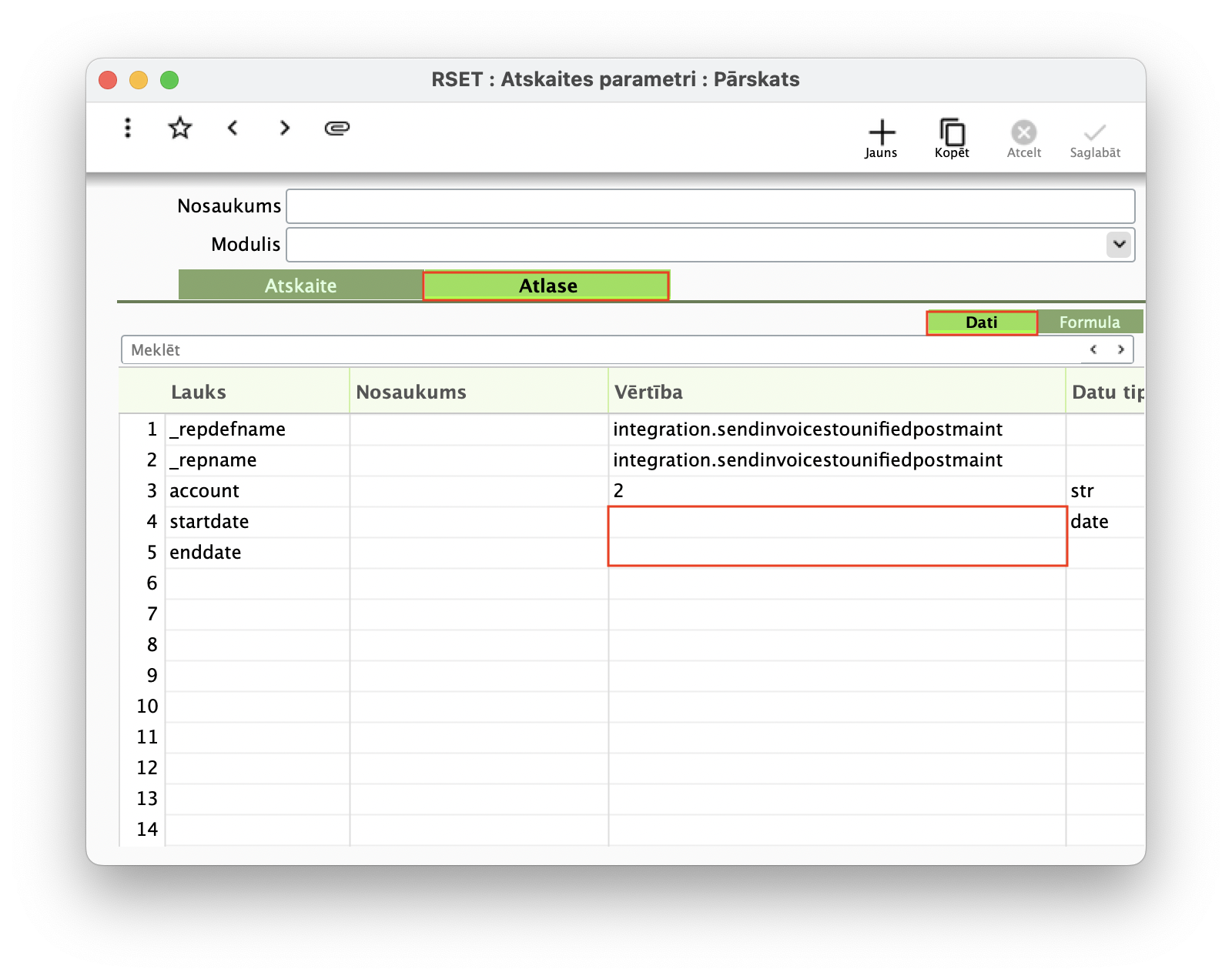1232x979 pixels.
Task: Go to next record with right arrow
Action: (285, 128)
